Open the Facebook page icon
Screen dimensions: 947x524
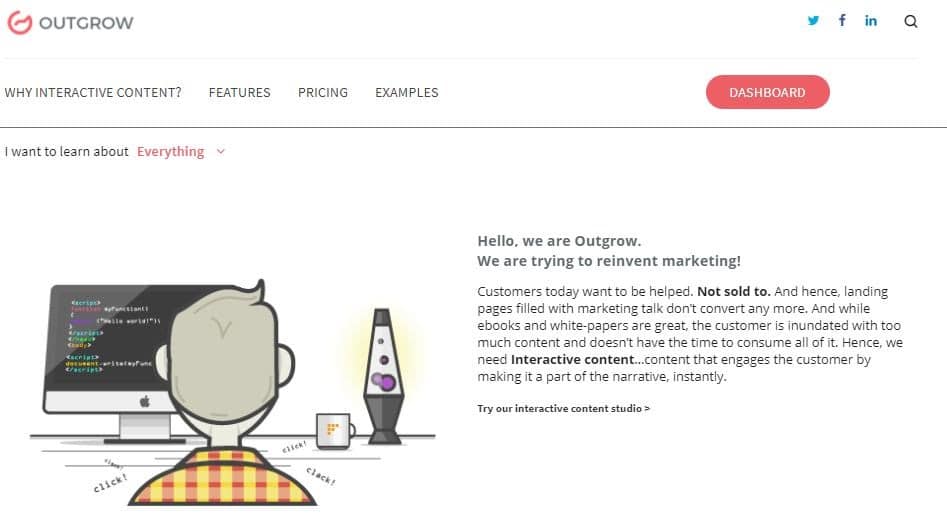pyautogui.click(x=842, y=21)
